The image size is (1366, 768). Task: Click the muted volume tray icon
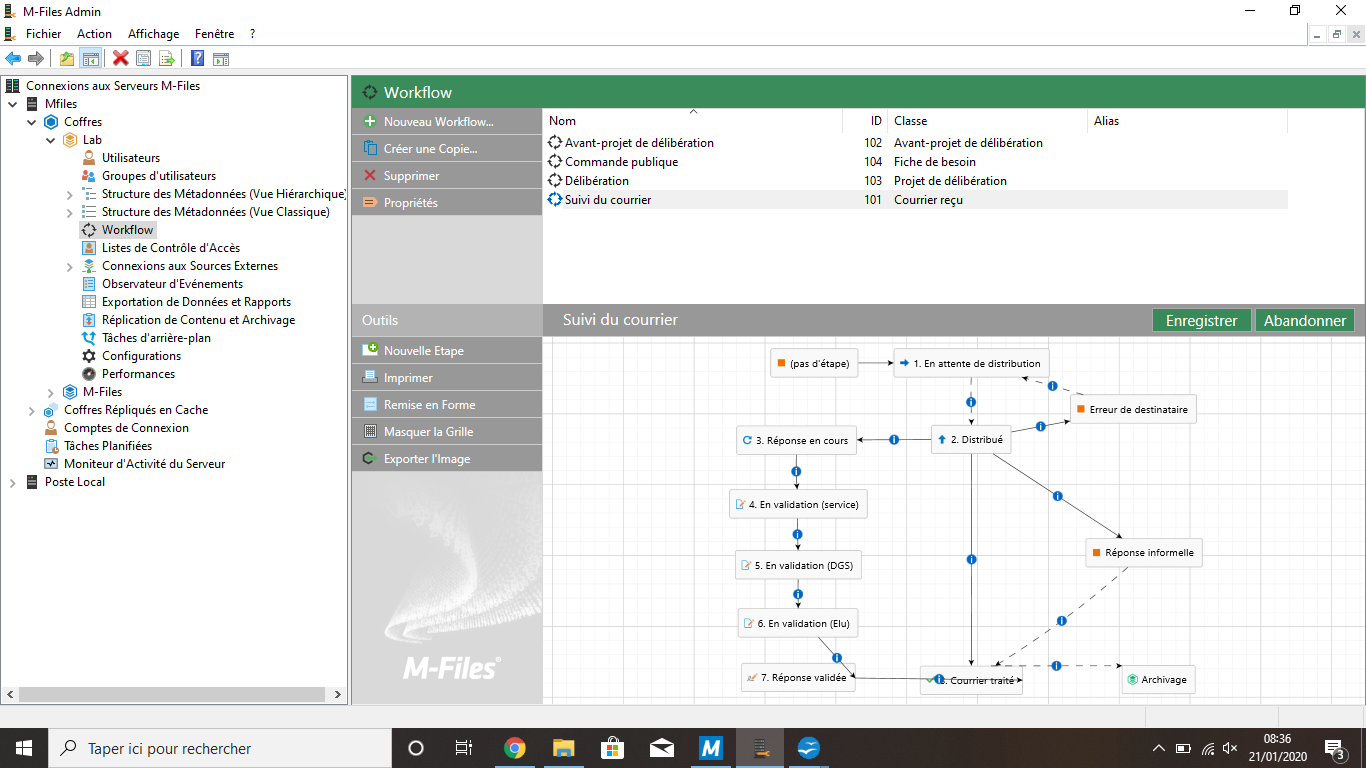[x=1230, y=748]
